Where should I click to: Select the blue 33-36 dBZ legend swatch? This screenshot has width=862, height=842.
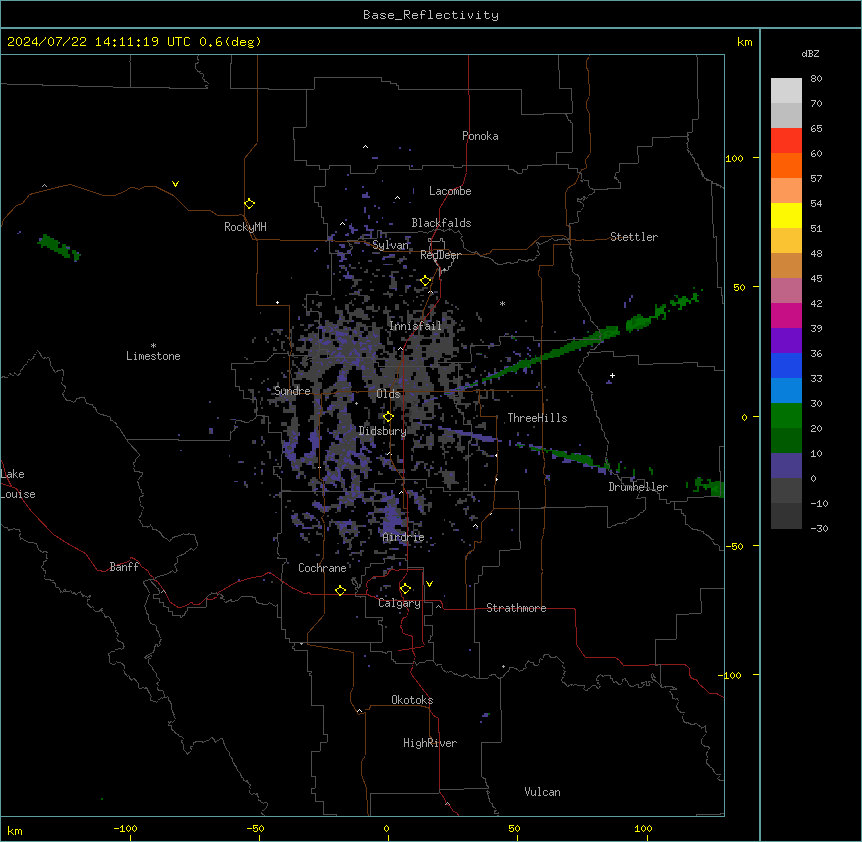[x=786, y=366]
